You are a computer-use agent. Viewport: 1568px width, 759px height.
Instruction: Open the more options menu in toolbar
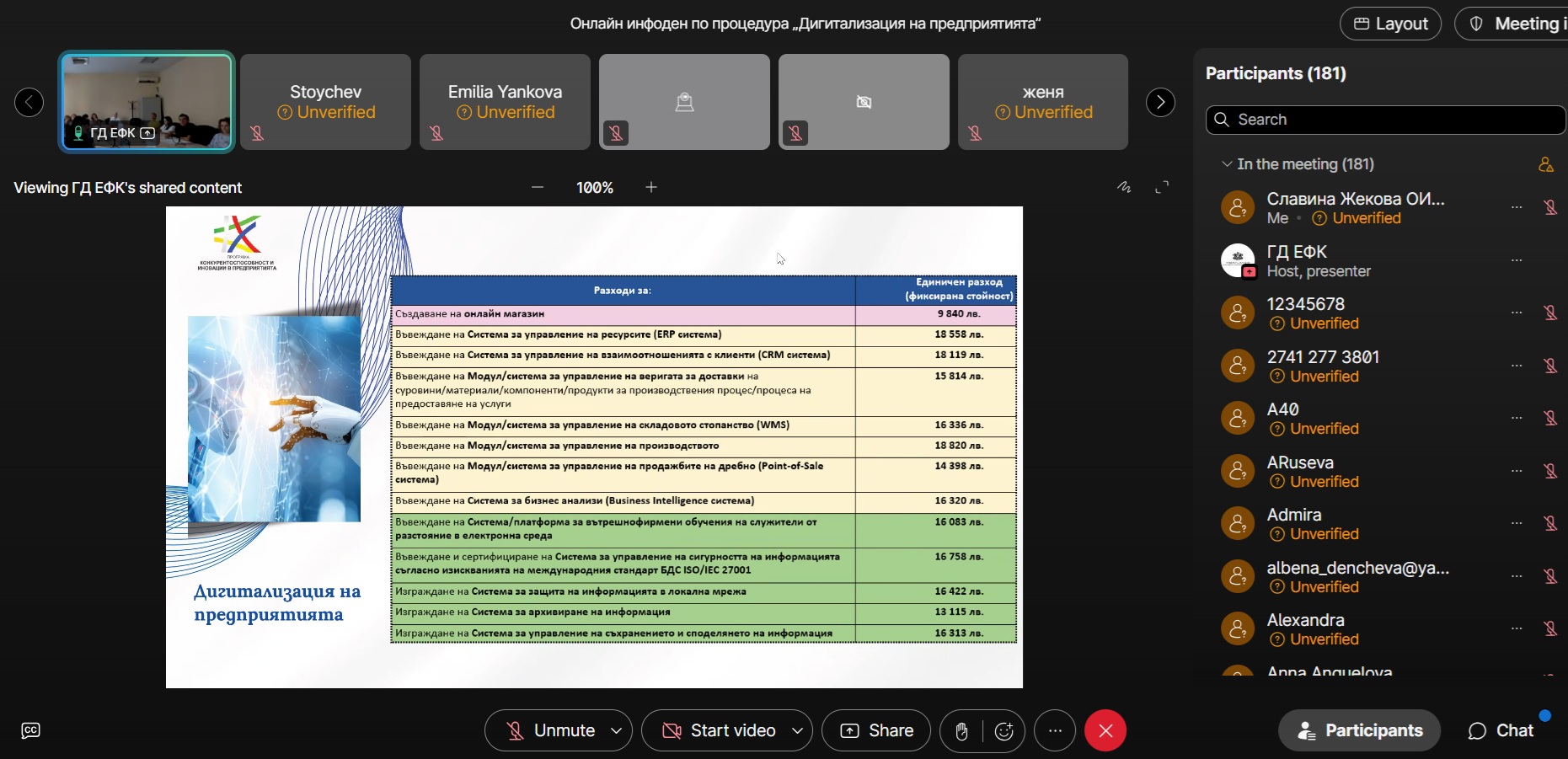(x=1055, y=731)
